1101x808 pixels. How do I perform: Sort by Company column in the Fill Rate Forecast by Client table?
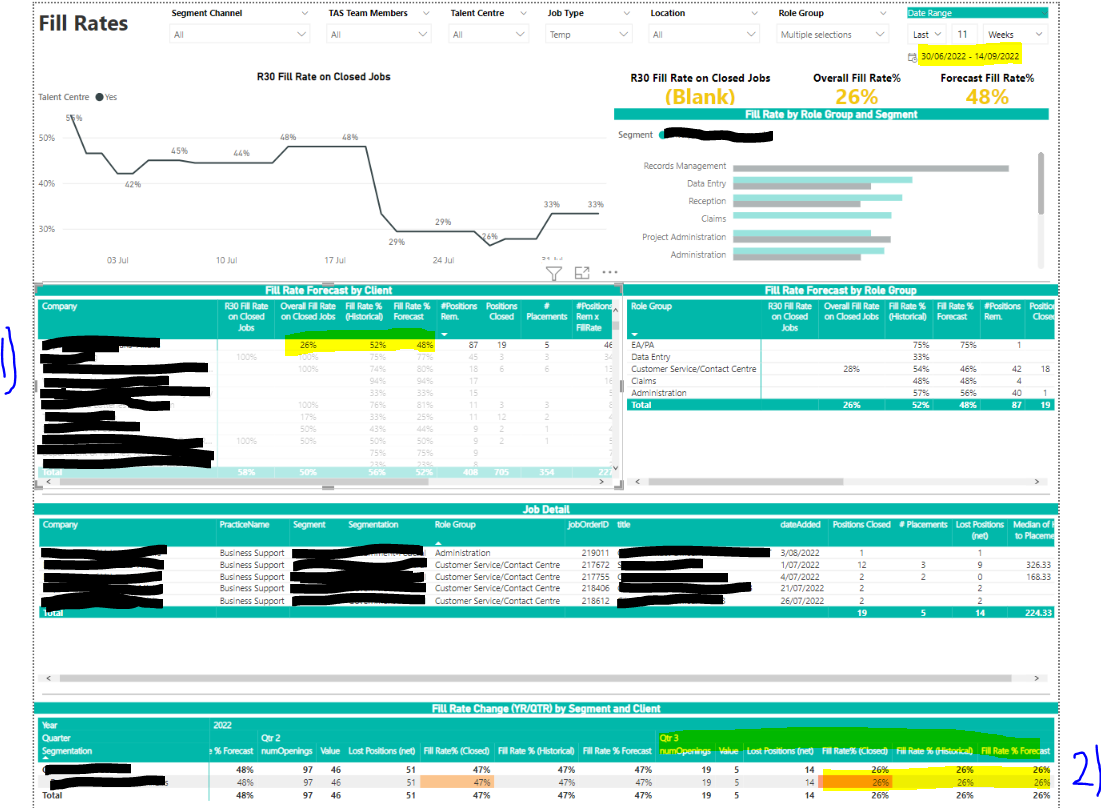point(60,307)
